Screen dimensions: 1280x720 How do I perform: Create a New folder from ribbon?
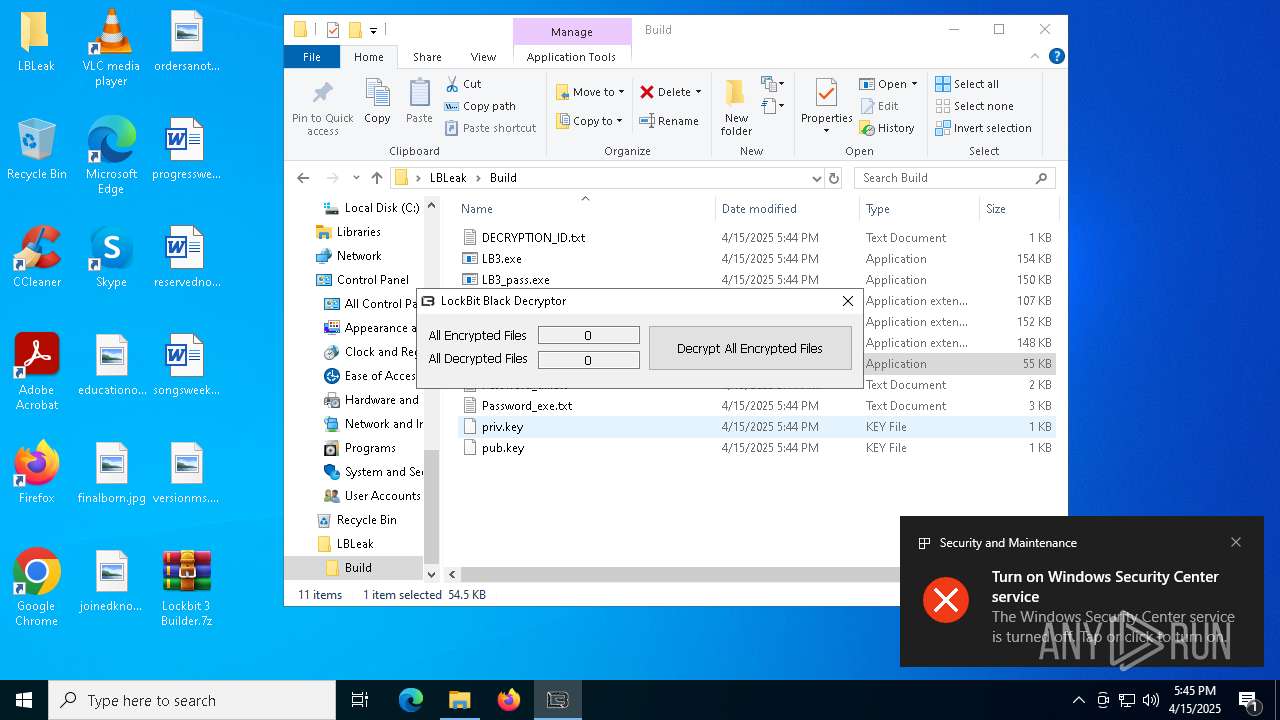point(736,107)
